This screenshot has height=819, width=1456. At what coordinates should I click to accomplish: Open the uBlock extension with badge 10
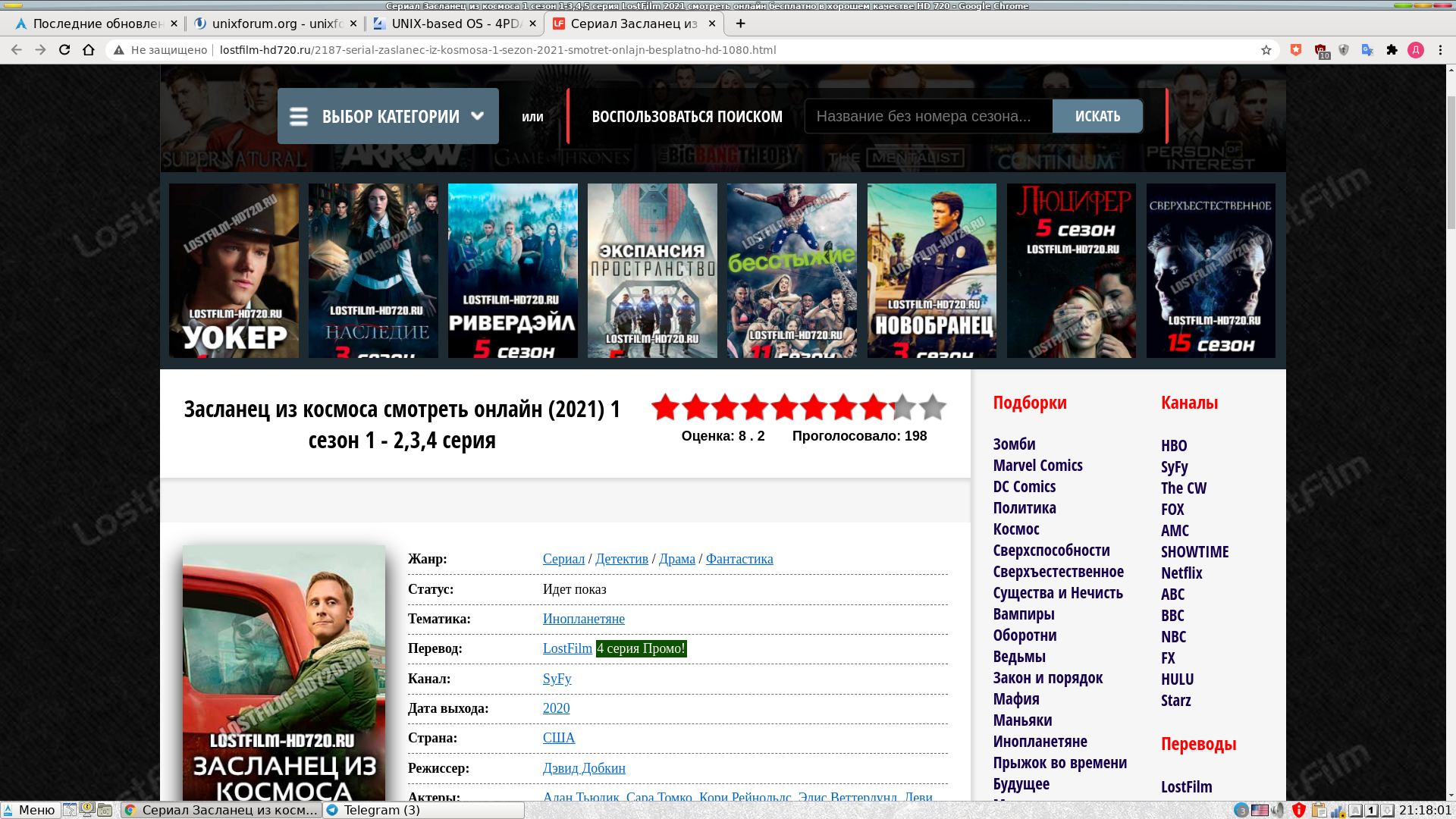[x=1321, y=51]
